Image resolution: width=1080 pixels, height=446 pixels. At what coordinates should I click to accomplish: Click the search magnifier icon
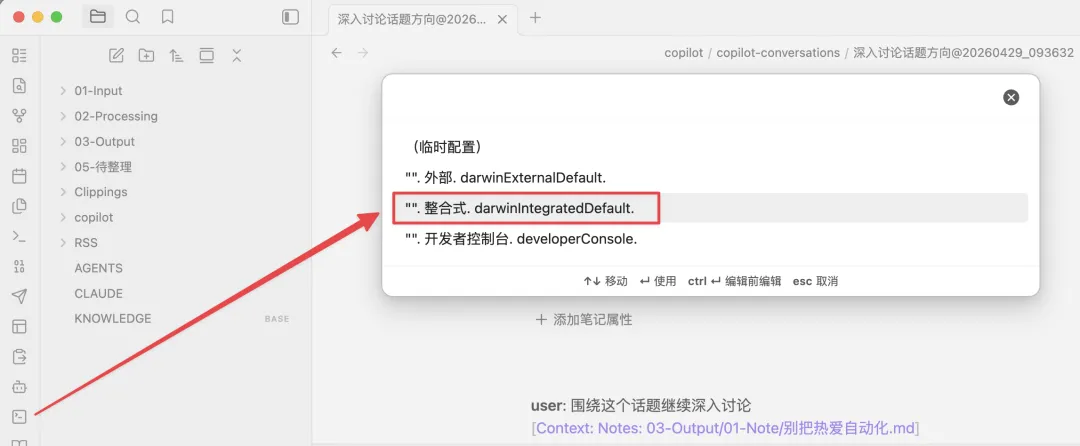[133, 17]
